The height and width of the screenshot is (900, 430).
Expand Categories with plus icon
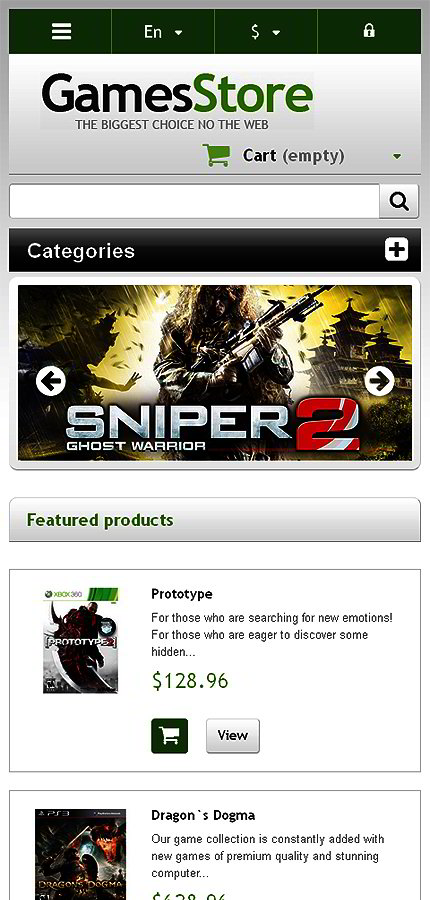coord(396,250)
